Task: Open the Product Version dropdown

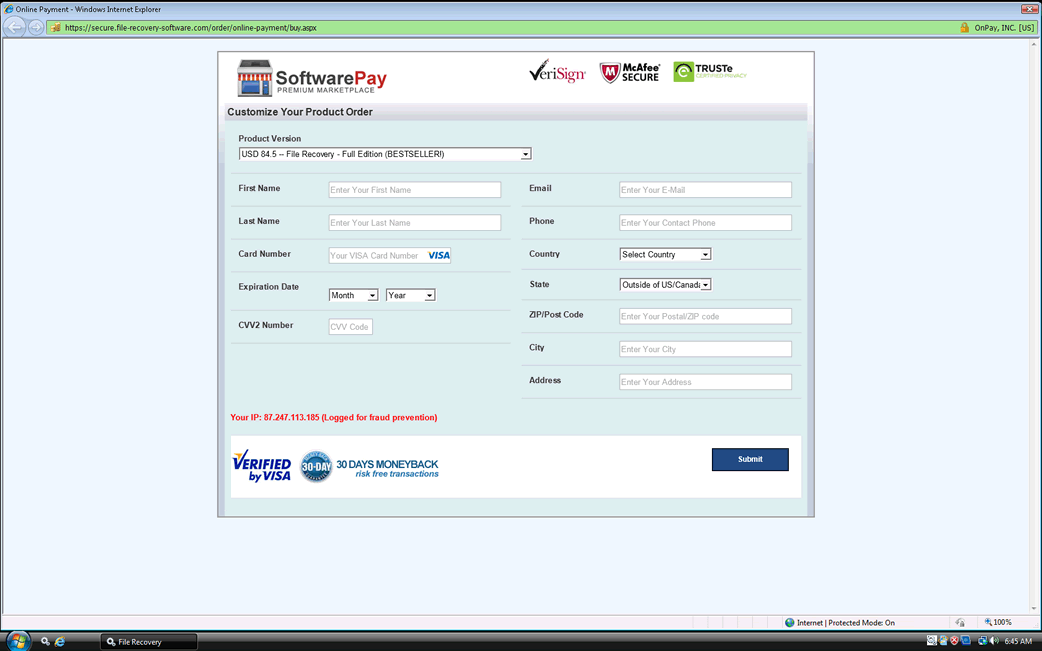Action: (385, 154)
